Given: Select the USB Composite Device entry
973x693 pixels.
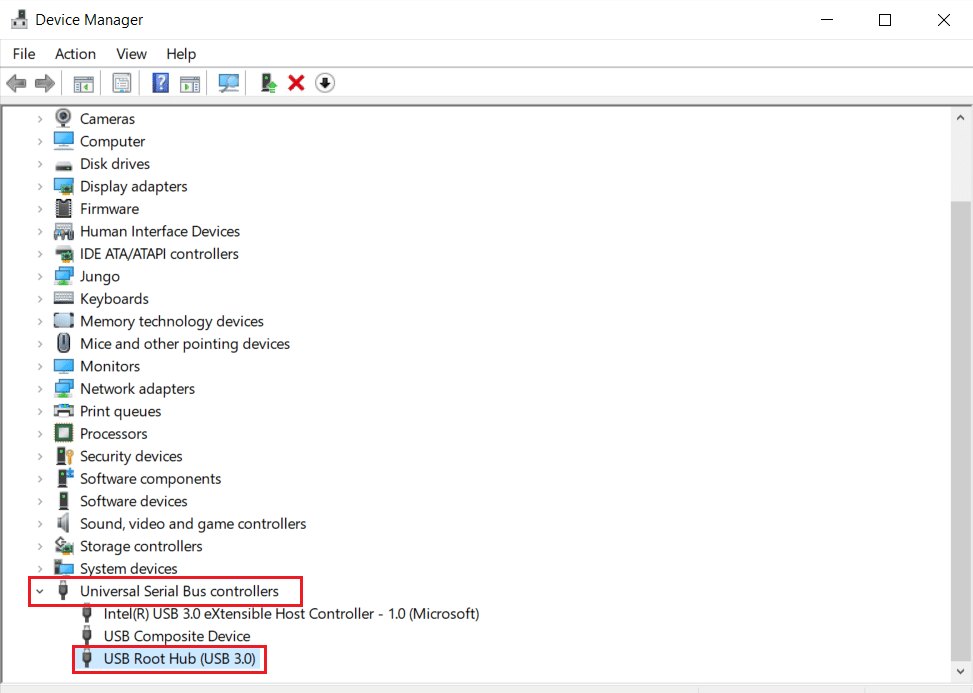Looking at the screenshot, I should (177, 636).
